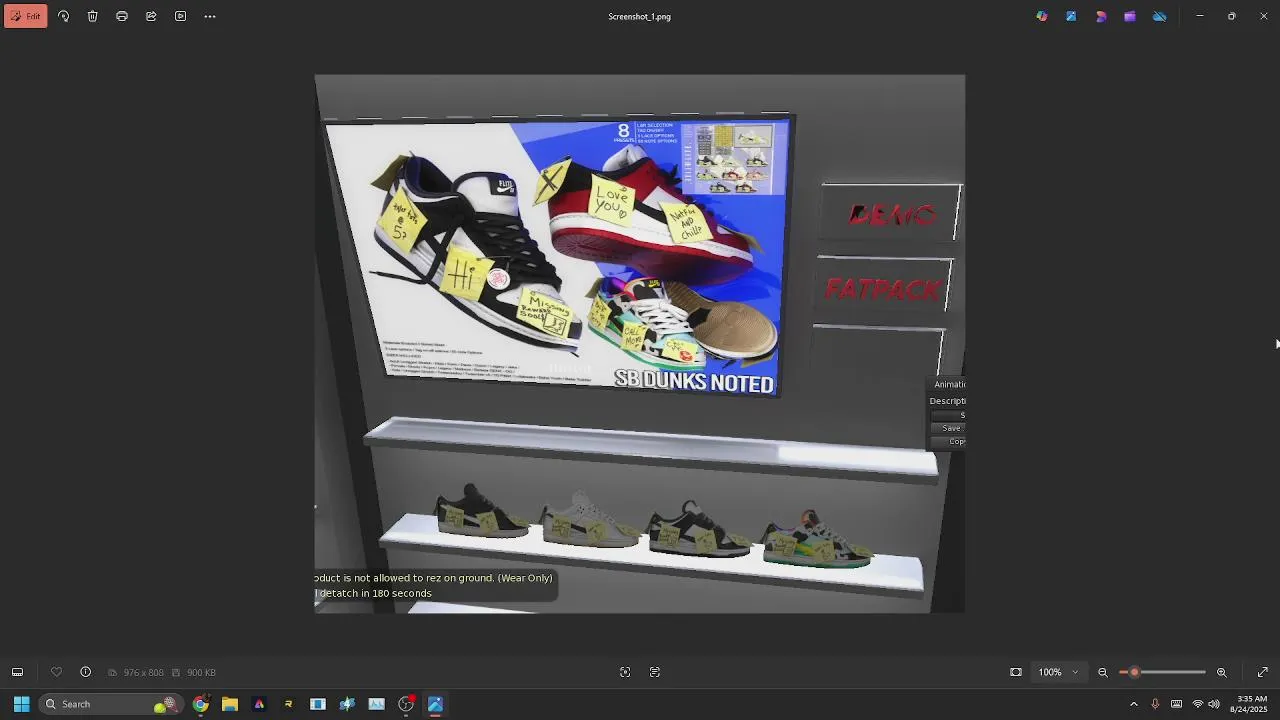Open the Microsoft 365 Copilot icon

pyautogui.click(x=1042, y=16)
